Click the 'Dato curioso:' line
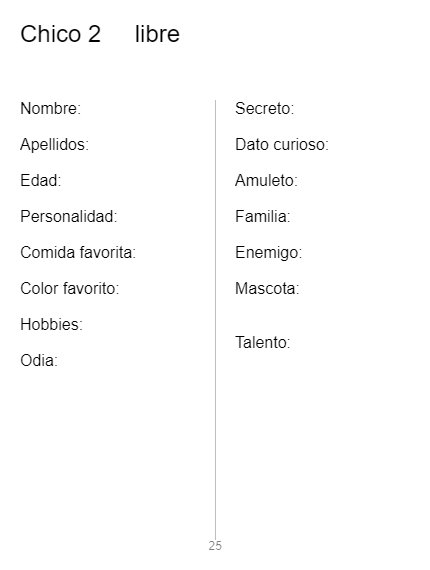 pyautogui.click(x=282, y=144)
